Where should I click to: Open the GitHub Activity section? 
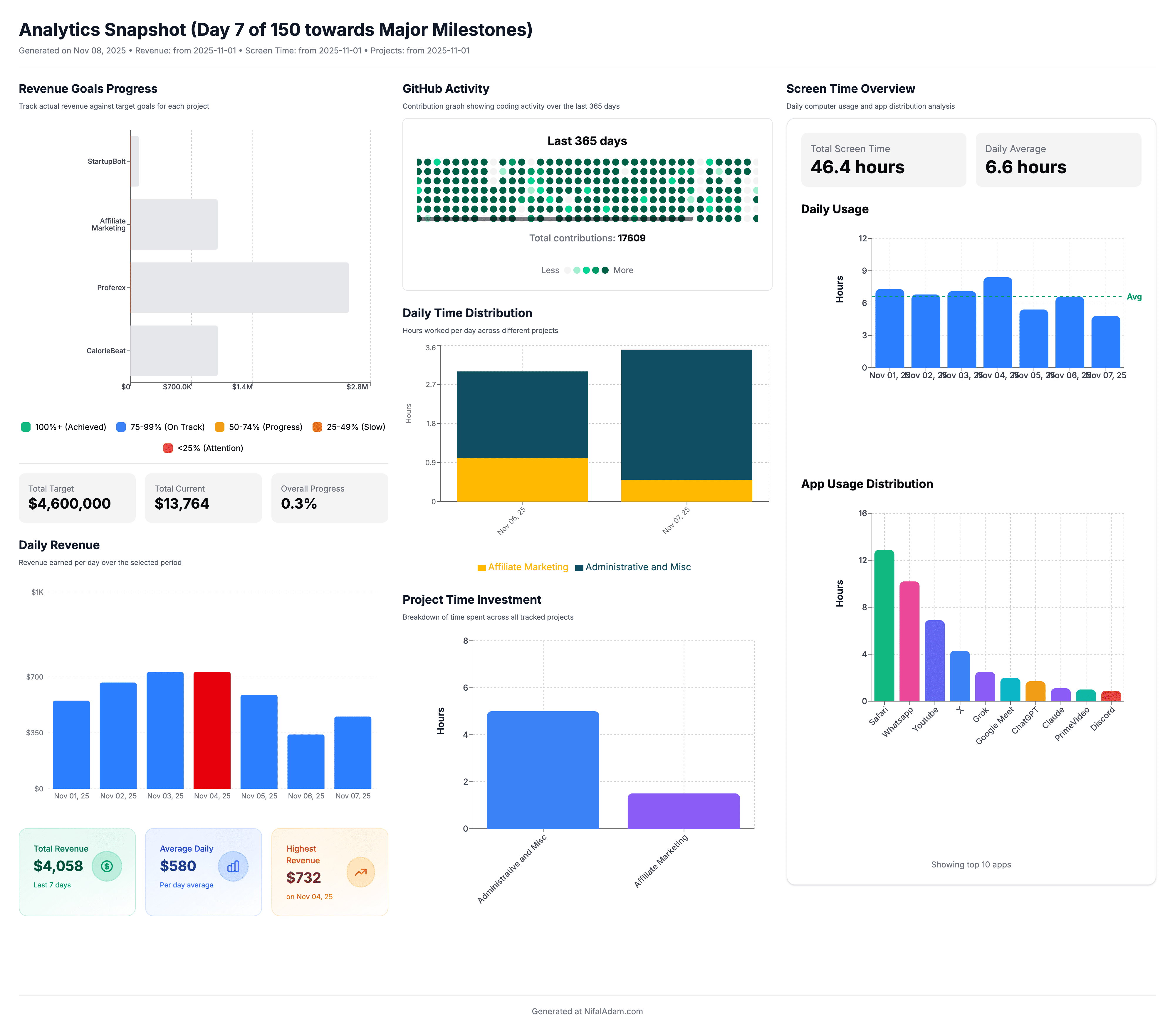(x=446, y=88)
